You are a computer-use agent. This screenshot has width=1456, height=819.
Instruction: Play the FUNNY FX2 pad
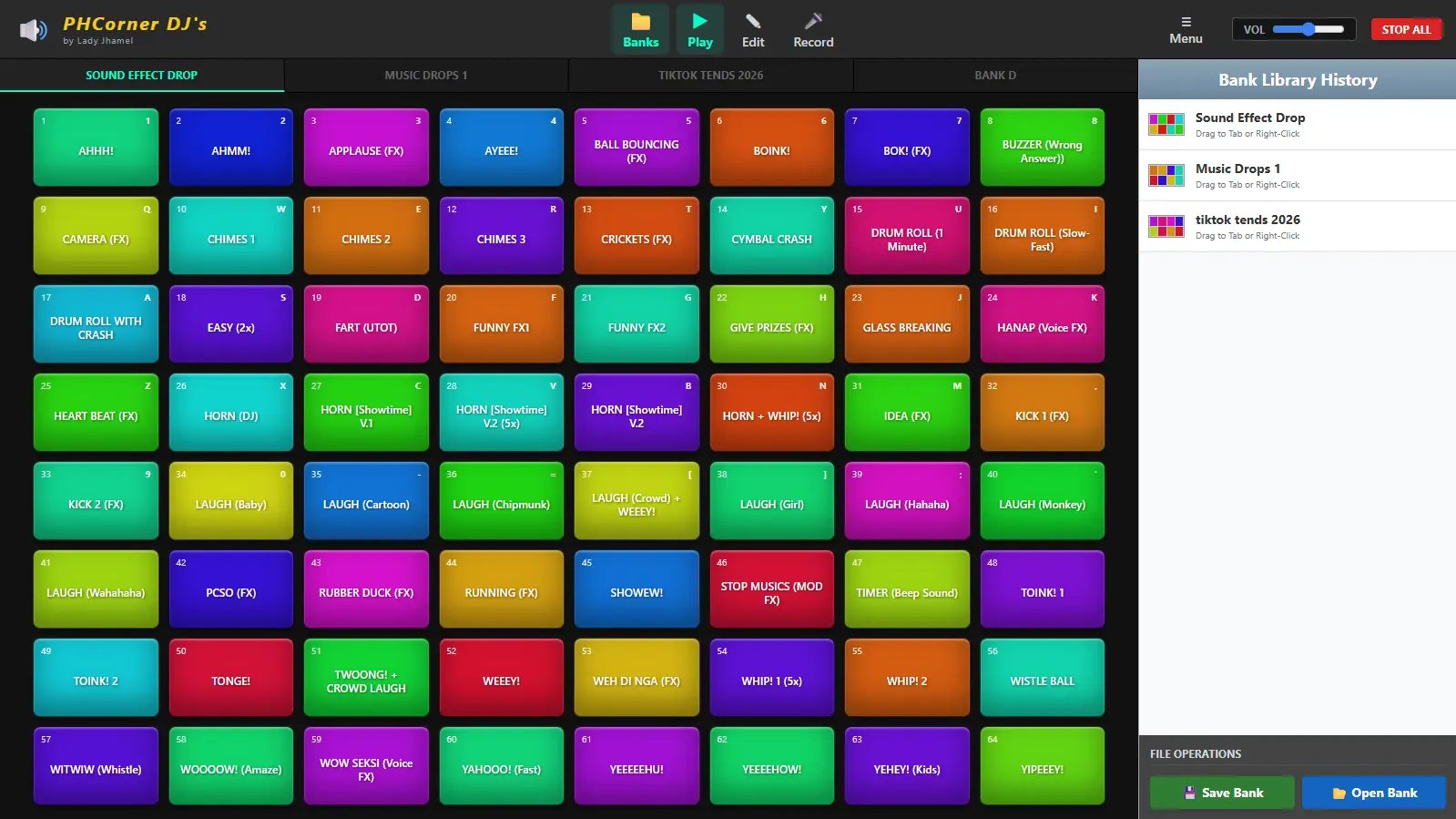[x=636, y=324]
